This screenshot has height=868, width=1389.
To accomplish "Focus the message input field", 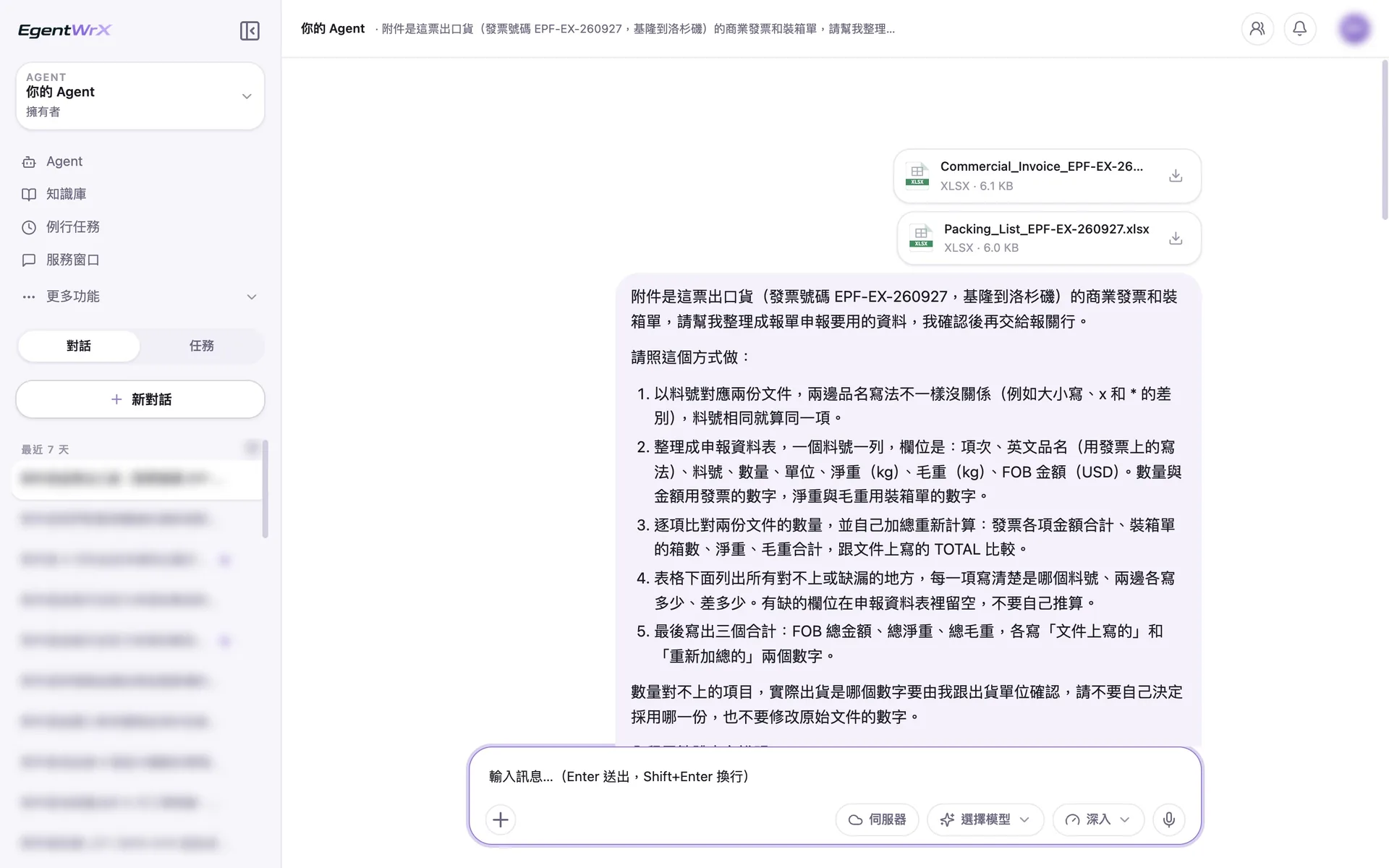I will (835, 776).
